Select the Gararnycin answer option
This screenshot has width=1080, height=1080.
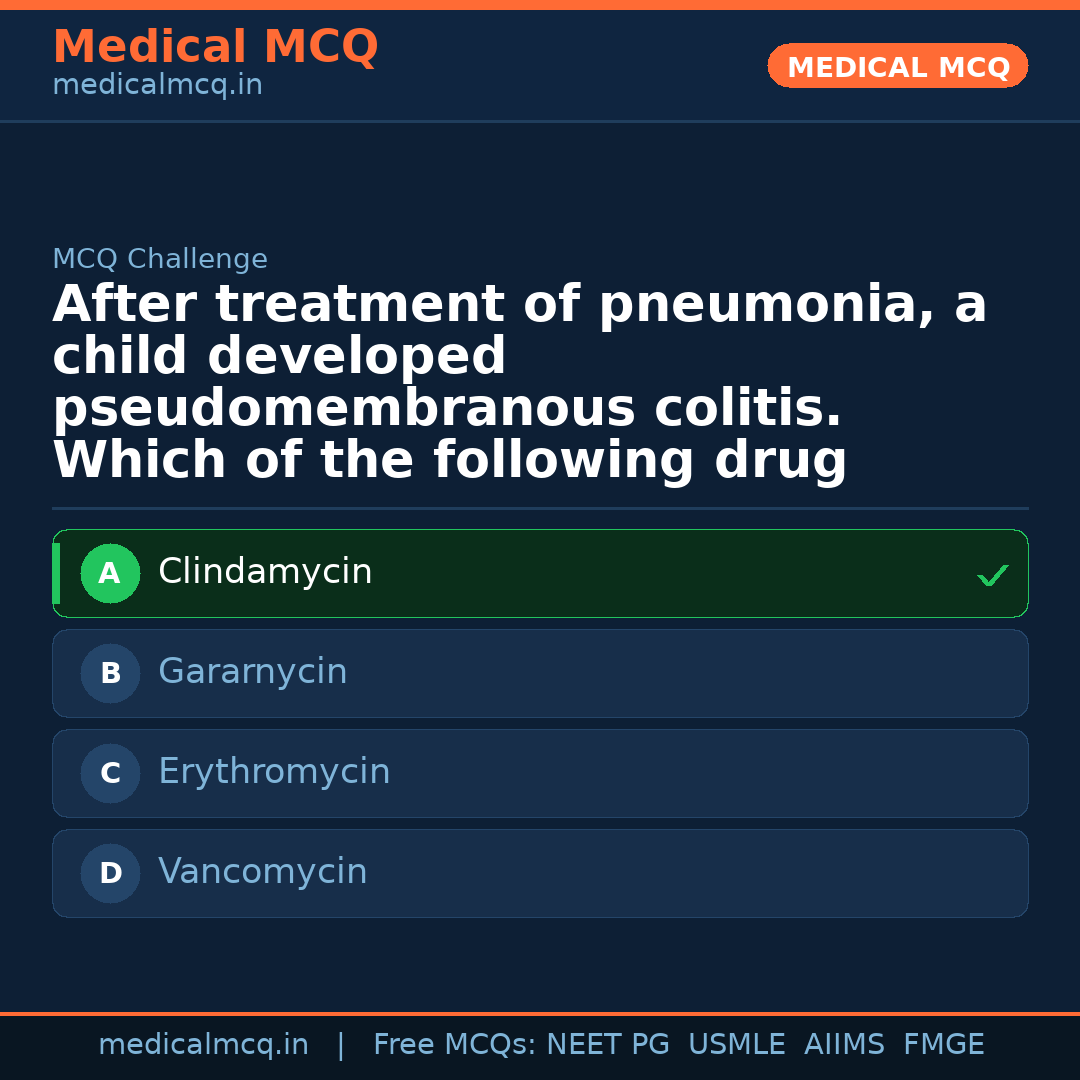540,674
